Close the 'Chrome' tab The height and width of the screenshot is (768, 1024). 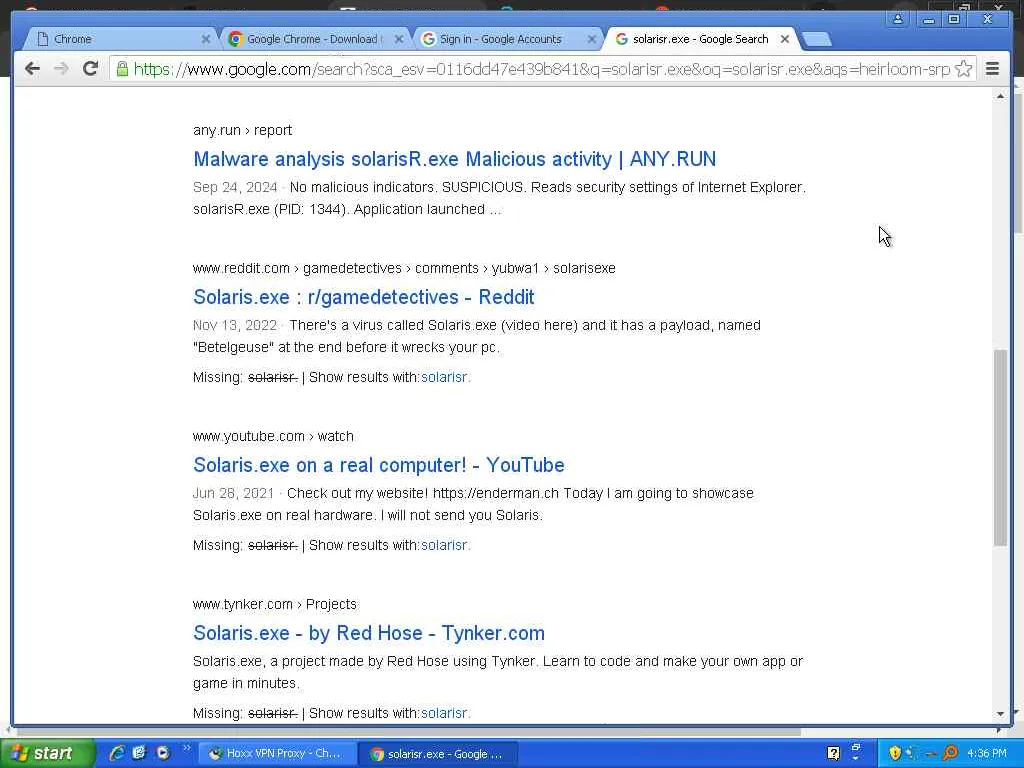(205, 39)
